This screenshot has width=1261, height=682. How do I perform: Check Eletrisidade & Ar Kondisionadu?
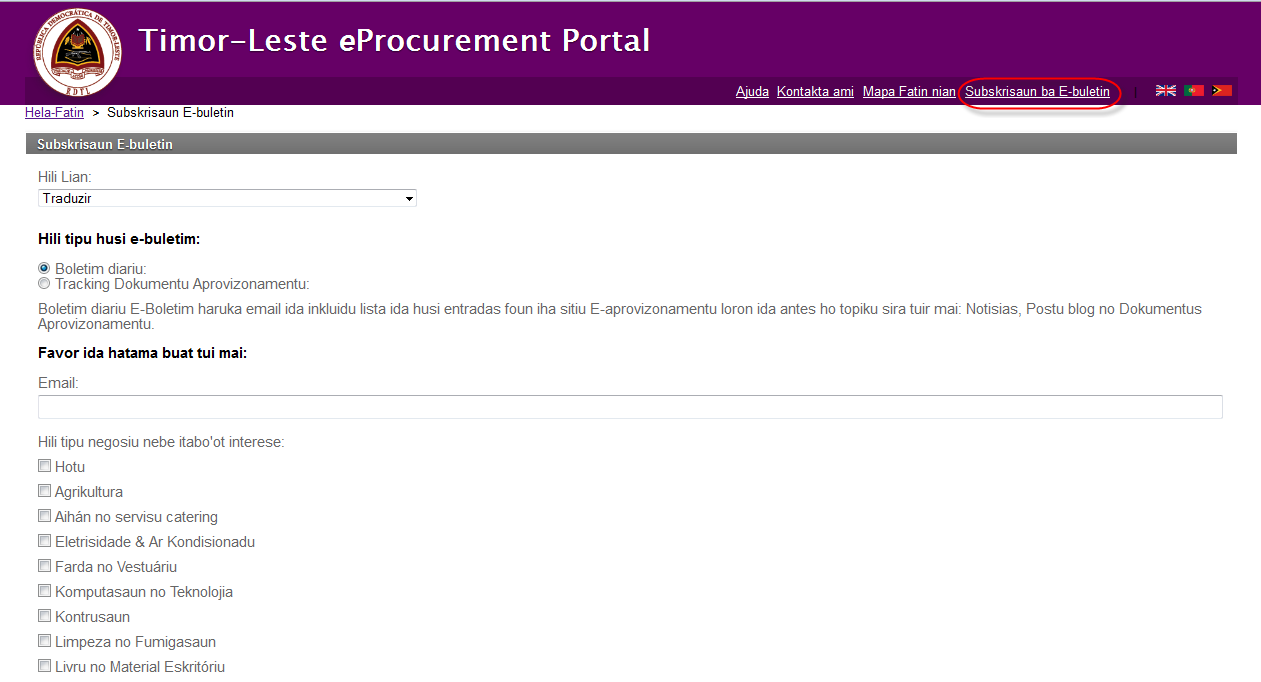tap(44, 541)
